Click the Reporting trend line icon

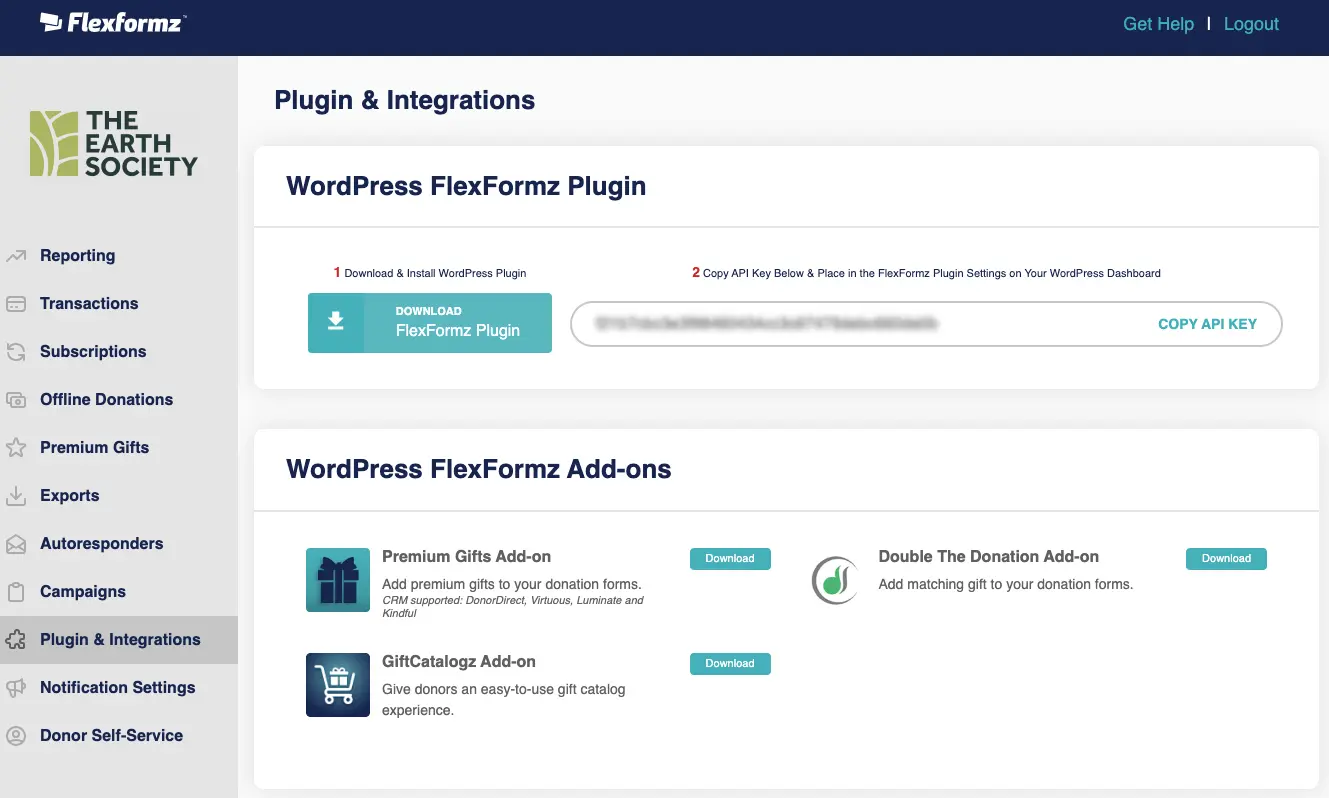coord(16,256)
